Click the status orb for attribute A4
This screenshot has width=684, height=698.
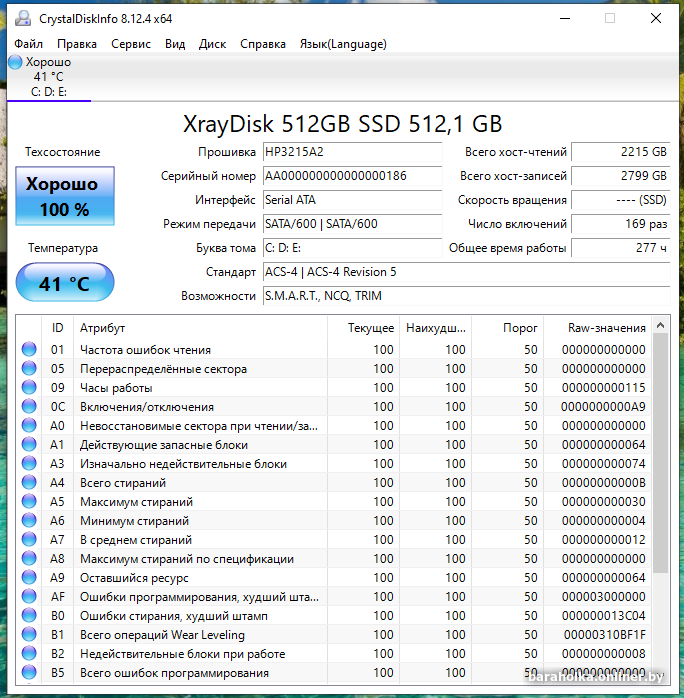click(x=29, y=483)
